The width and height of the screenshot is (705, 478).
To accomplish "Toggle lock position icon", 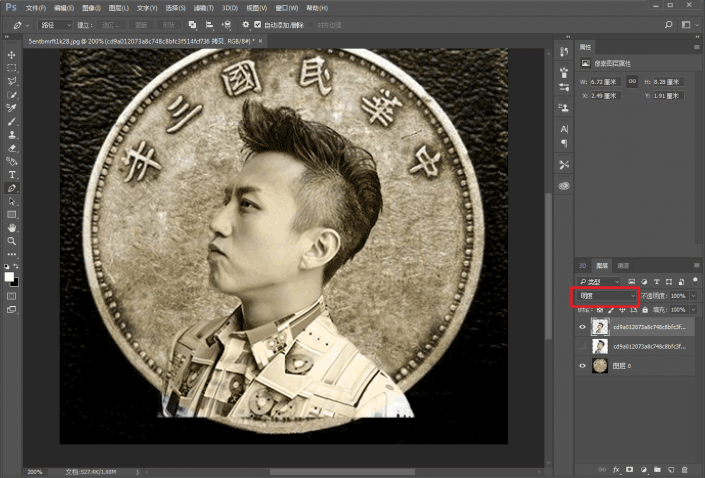I will click(x=622, y=309).
